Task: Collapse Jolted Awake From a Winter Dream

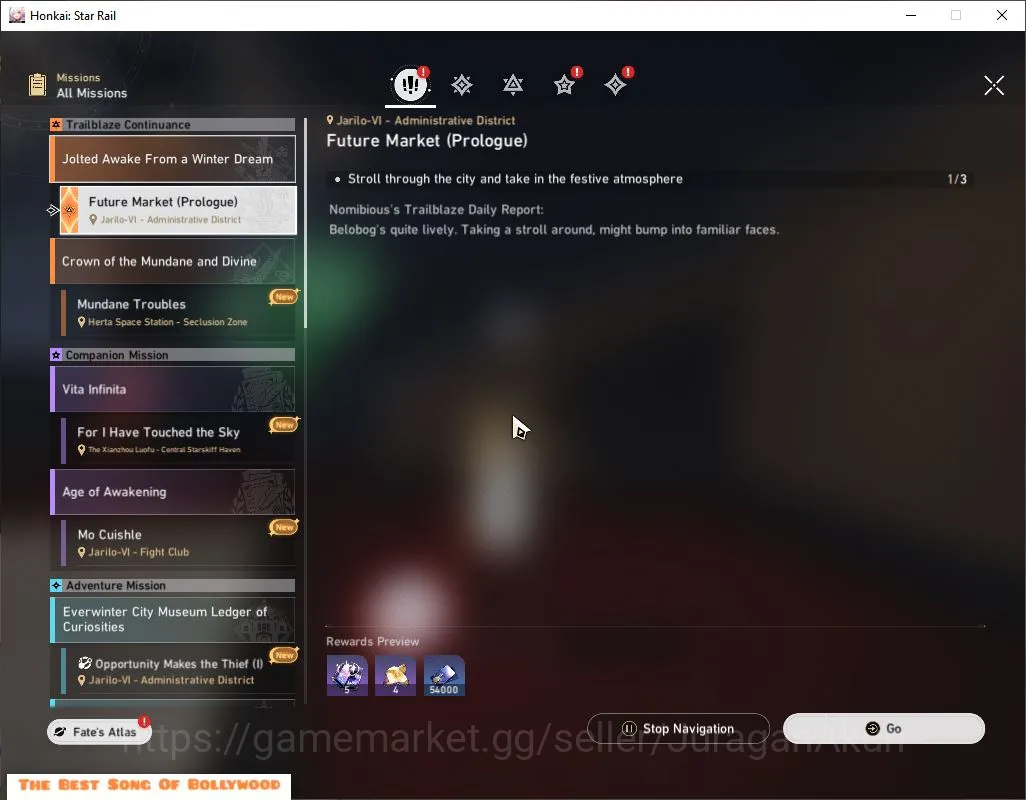Action: coord(173,159)
